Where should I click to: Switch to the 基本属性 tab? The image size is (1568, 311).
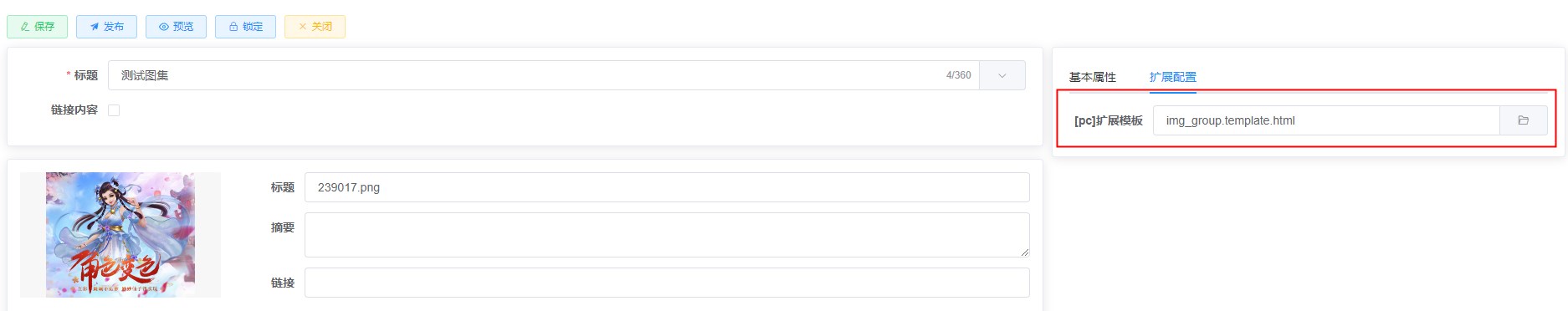pyautogui.click(x=1092, y=77)
